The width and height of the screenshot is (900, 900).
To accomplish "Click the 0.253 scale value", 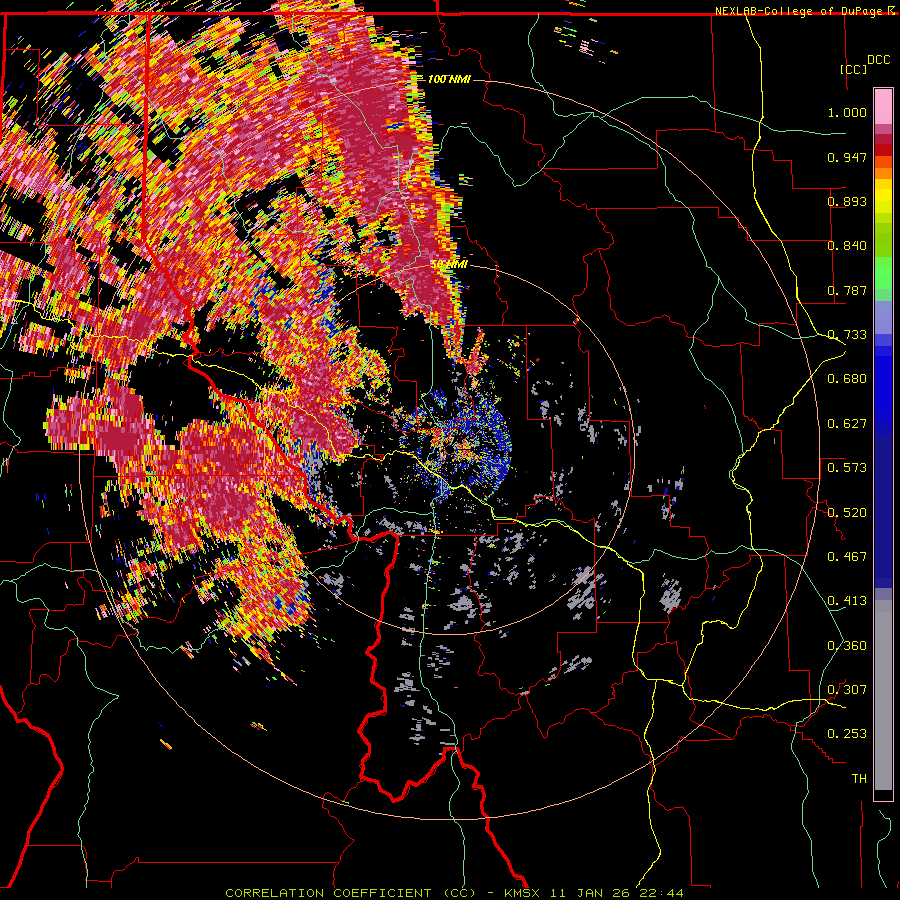I will (x=847, y=734).
